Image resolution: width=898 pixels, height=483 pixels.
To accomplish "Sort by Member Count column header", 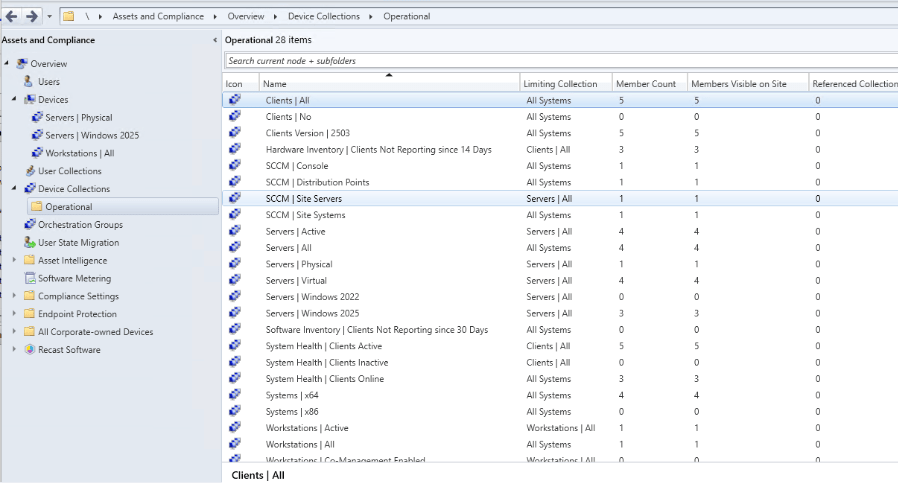I will point(645,84).
